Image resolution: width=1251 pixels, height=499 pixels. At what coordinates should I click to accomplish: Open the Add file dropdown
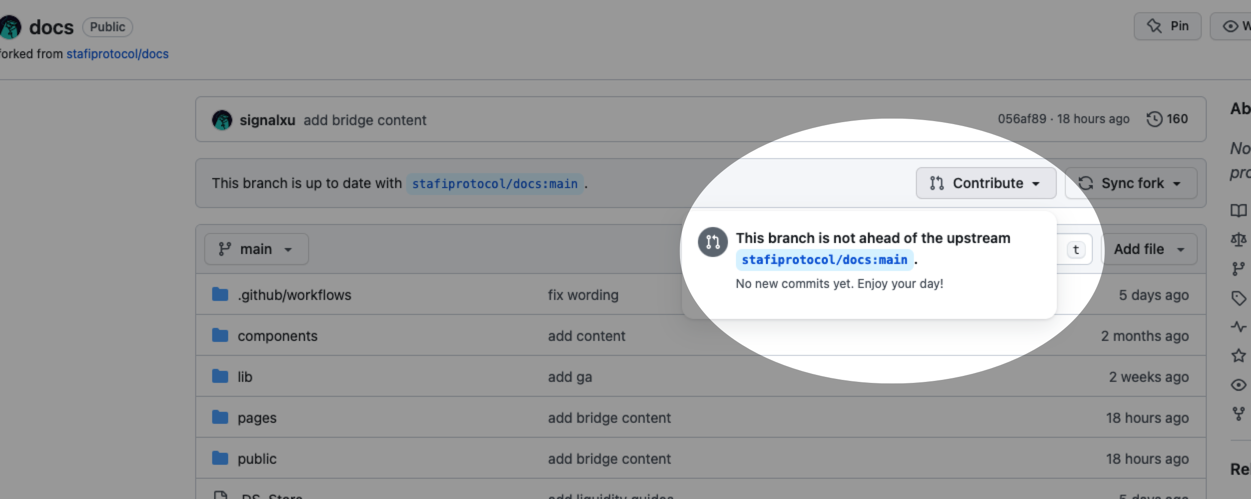tap(1149, 249)
